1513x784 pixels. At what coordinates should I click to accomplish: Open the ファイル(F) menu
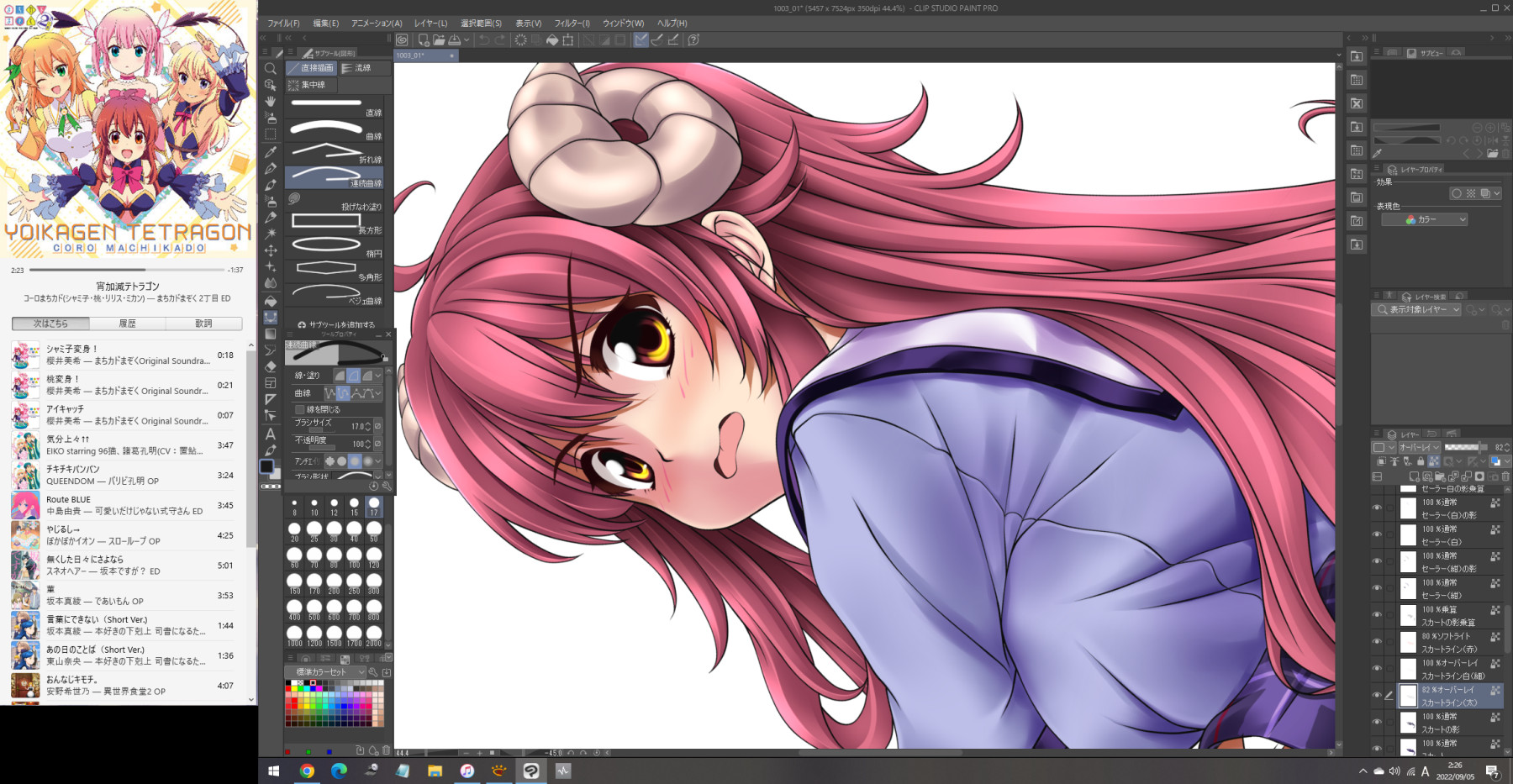click(283, 24)
